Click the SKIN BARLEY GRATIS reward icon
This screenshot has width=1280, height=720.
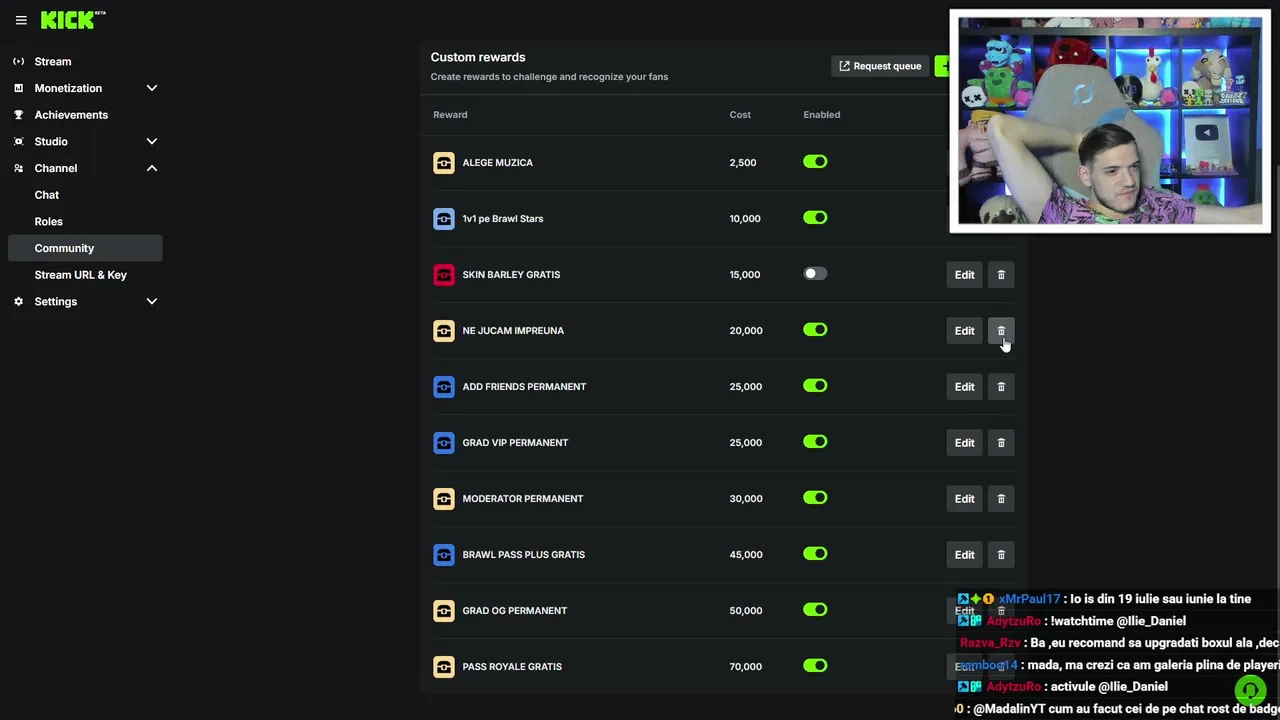click(444, 274)
